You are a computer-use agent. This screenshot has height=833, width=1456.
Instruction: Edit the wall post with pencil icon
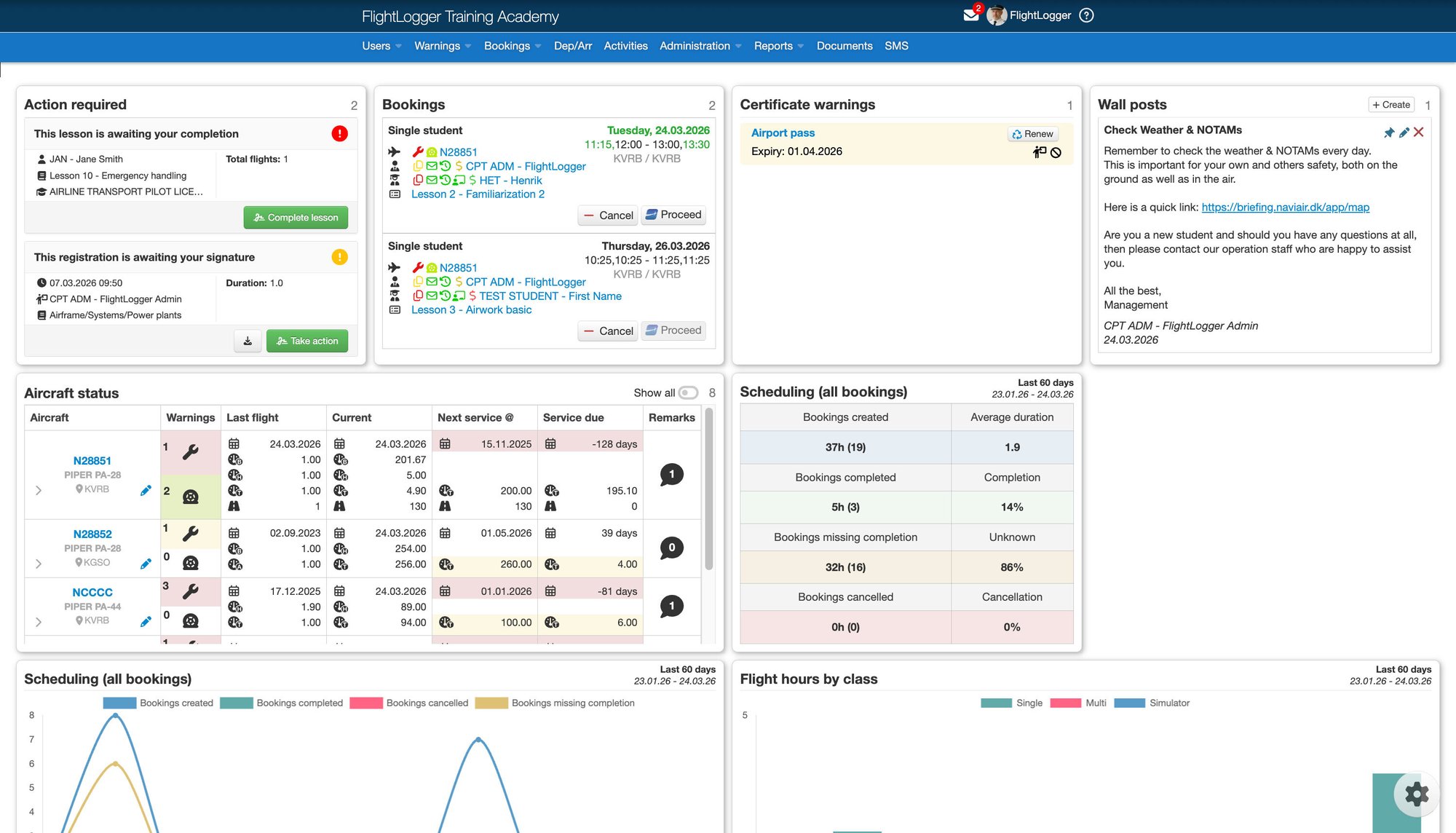[x=1404, y=133]
